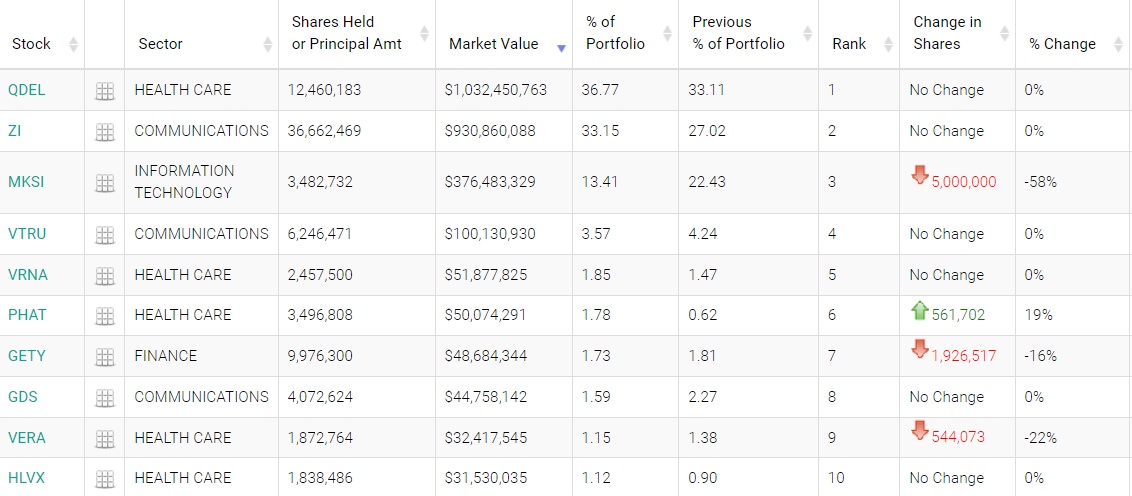Click the grid icon beside ZI
This screenshot has width=1132, height=496.
point(104,132)
